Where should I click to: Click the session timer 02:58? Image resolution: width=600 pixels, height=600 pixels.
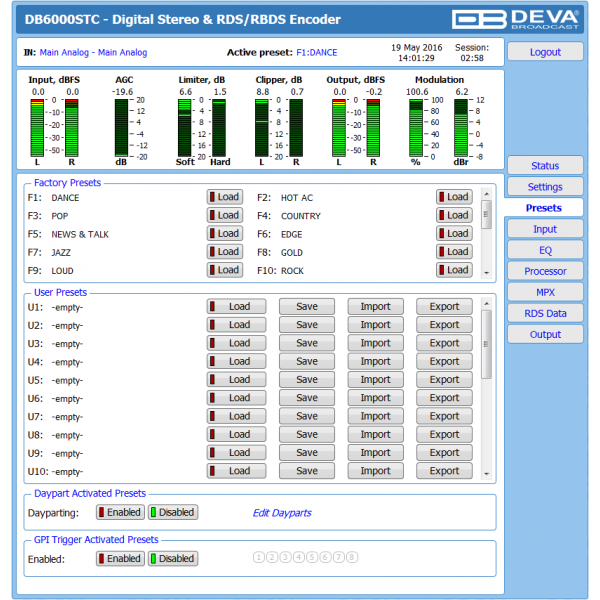(472, 58)
